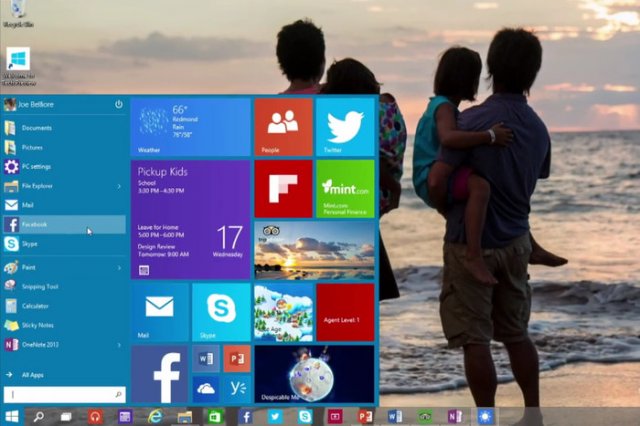This screenshot has width=640, height=426.
Task: Open the small Word tile
Action: pos(206,359)
